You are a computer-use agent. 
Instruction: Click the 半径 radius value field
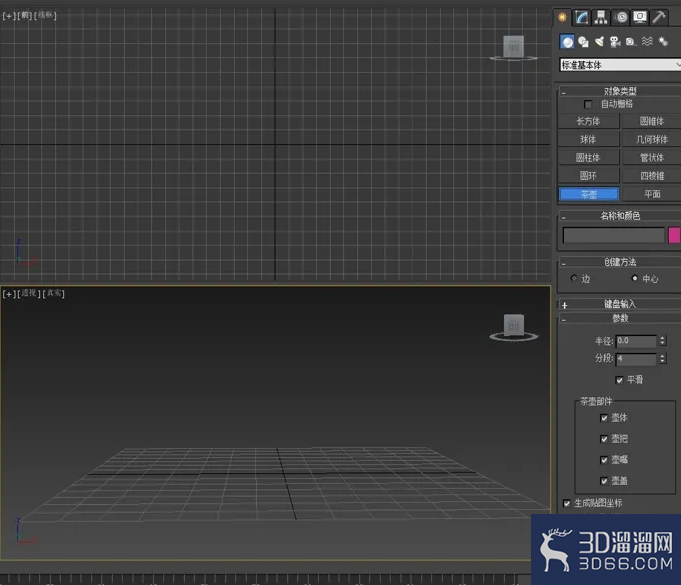pos(636,341)
